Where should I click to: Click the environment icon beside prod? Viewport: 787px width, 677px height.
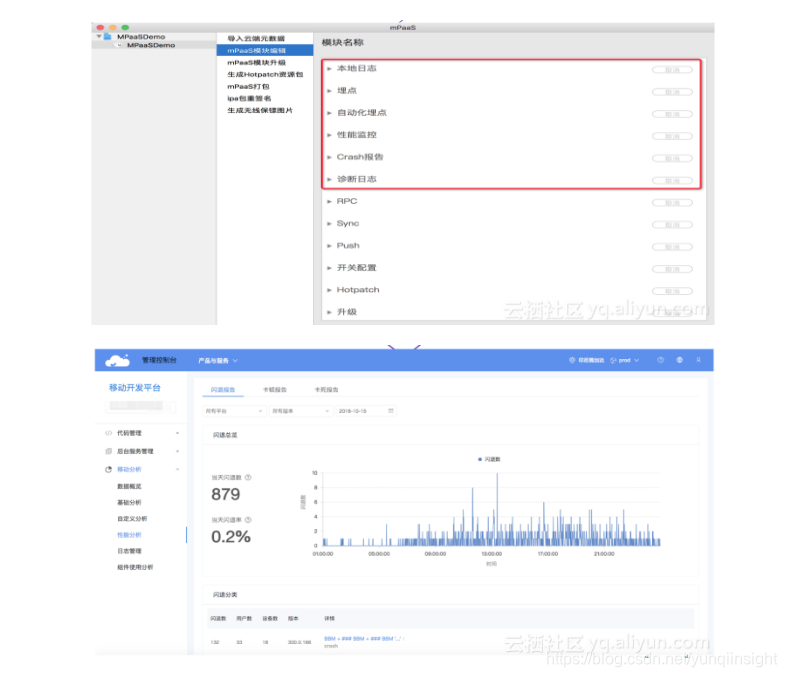click(613, 360)
